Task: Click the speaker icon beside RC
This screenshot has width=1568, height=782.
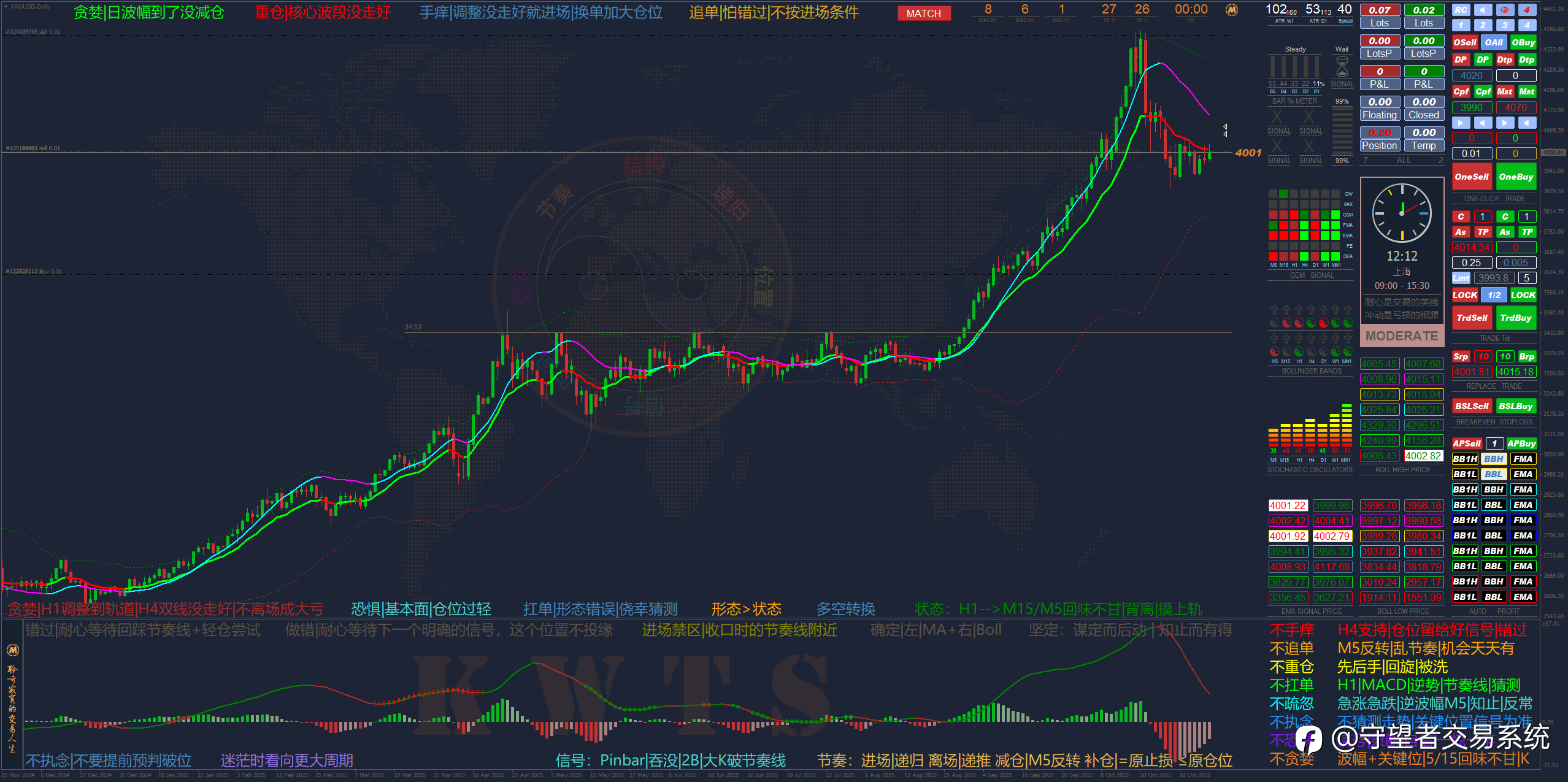Action: point(1483,10)
